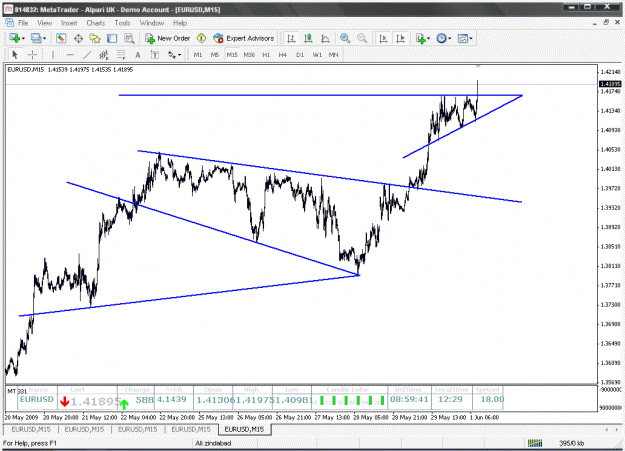Open the View menu
Viewport: 625px width, 451px height.
pyautogui.click(x=45, y=23)
